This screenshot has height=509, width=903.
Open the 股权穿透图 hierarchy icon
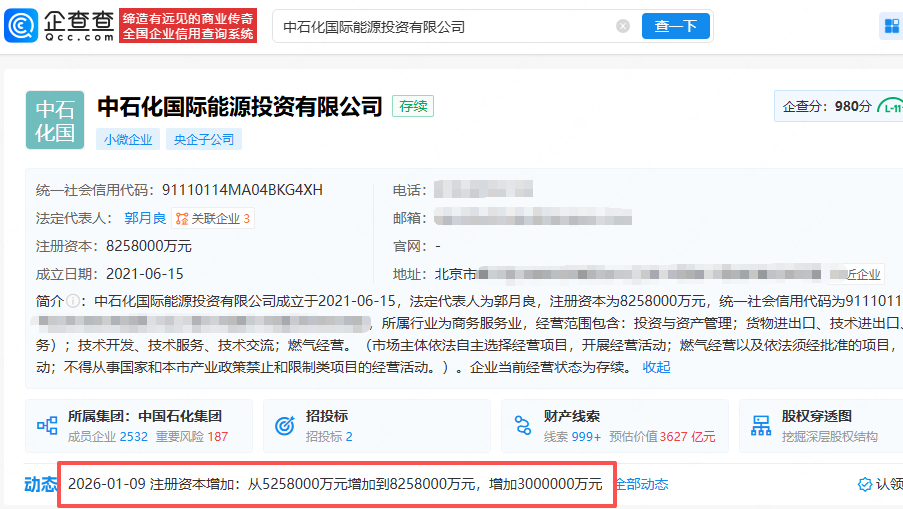[761, 426]
